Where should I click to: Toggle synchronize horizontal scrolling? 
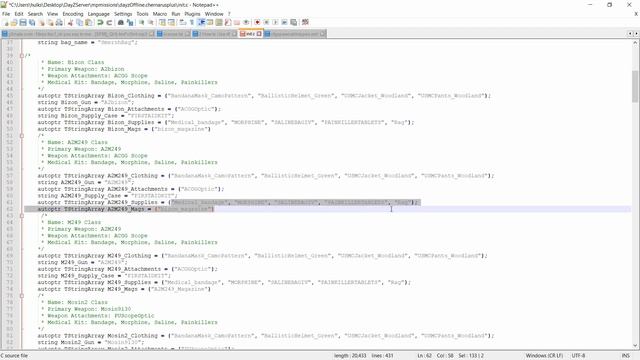pyautogui.click(x=171, y=22)
